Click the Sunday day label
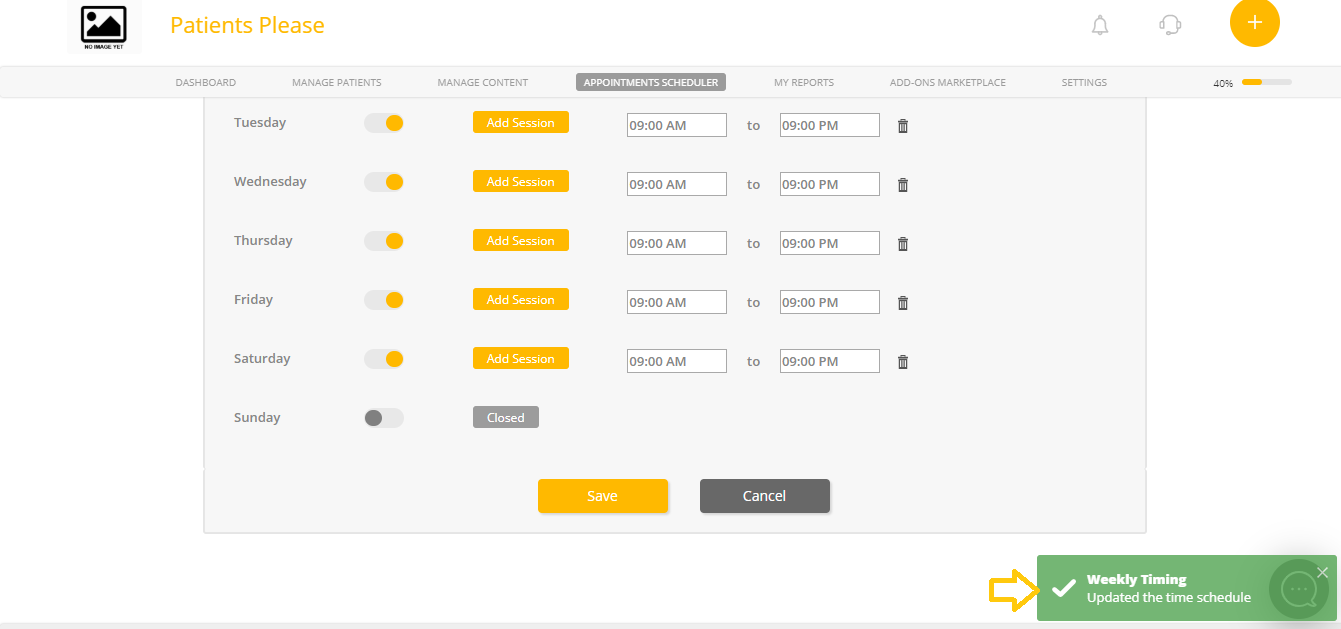The height and width of the screenshot is (629, 1341). point(257,418)
